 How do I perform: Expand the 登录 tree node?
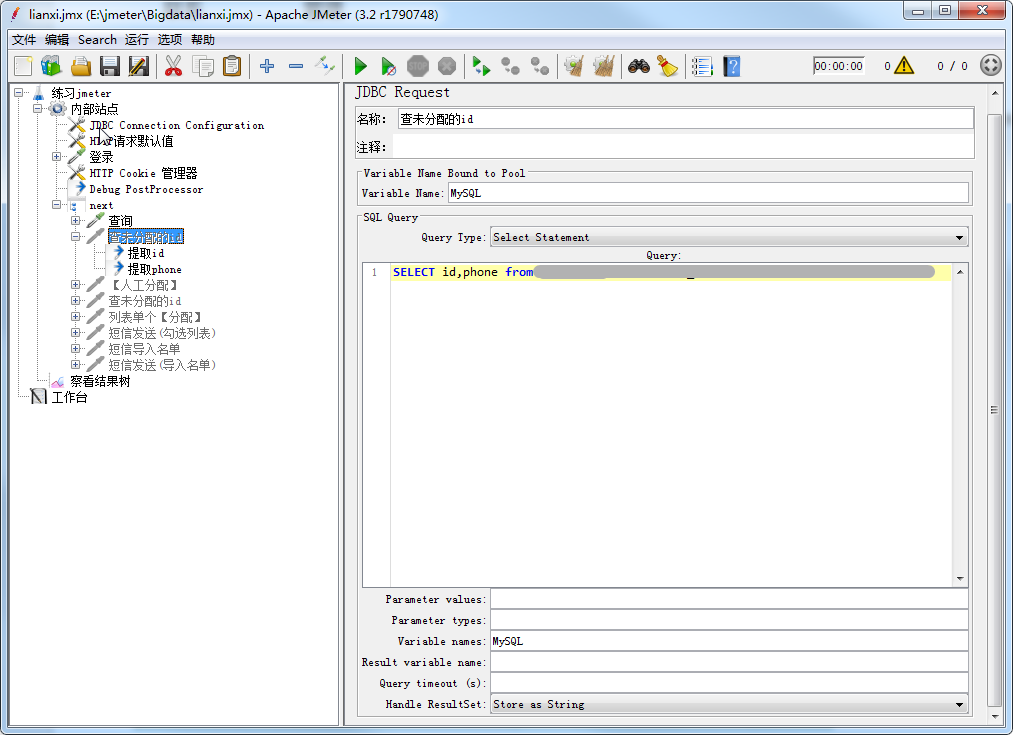pyautogui.click(x=57, y=157)
